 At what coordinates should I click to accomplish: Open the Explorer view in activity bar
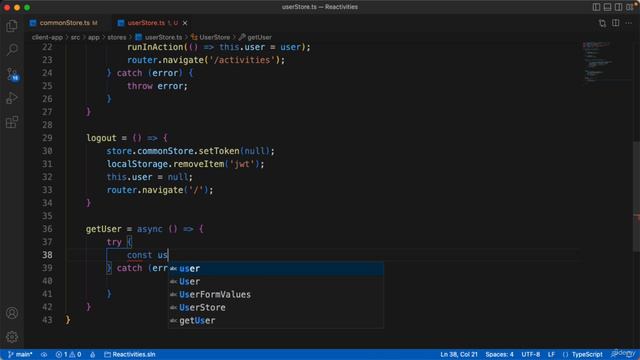click(12, 26)
